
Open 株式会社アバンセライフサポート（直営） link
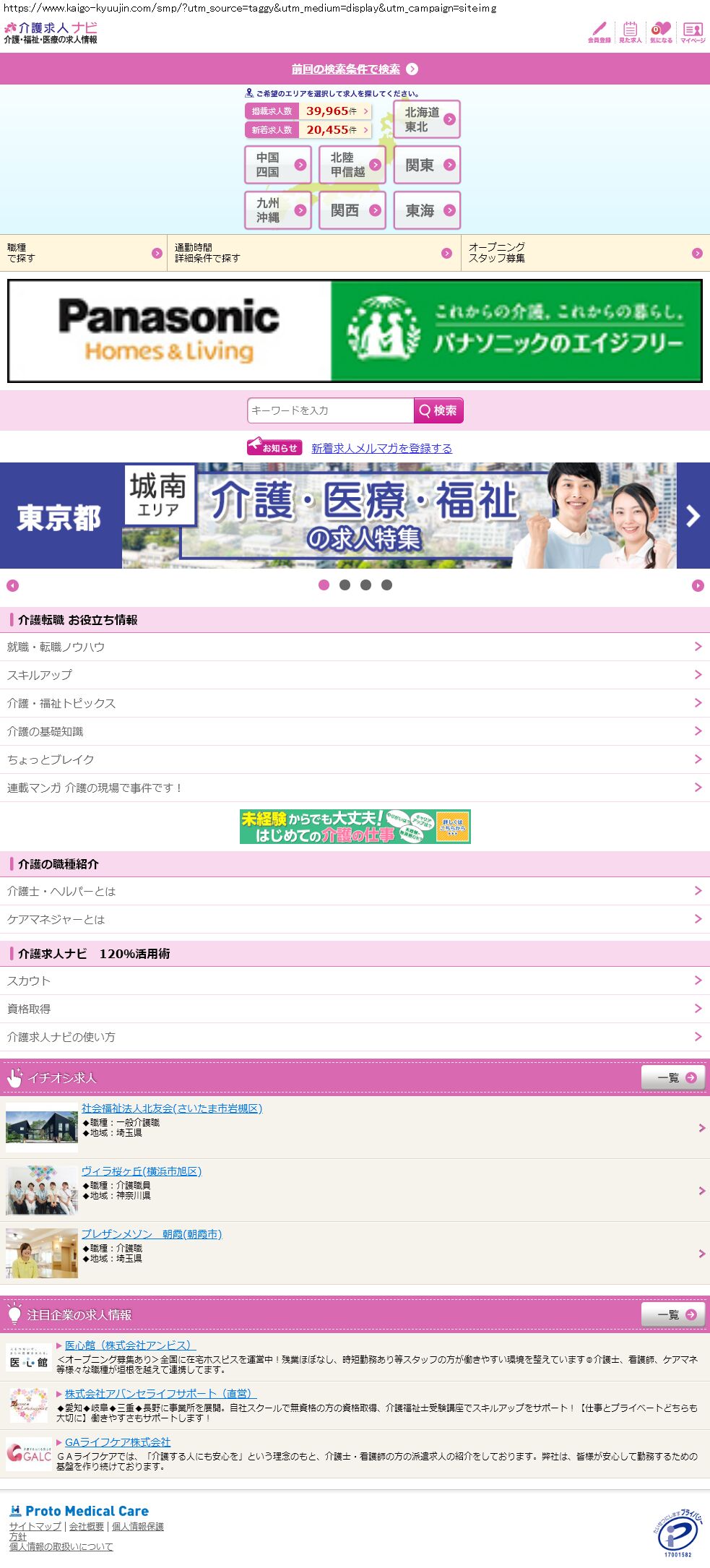(x=160, y=1393)
